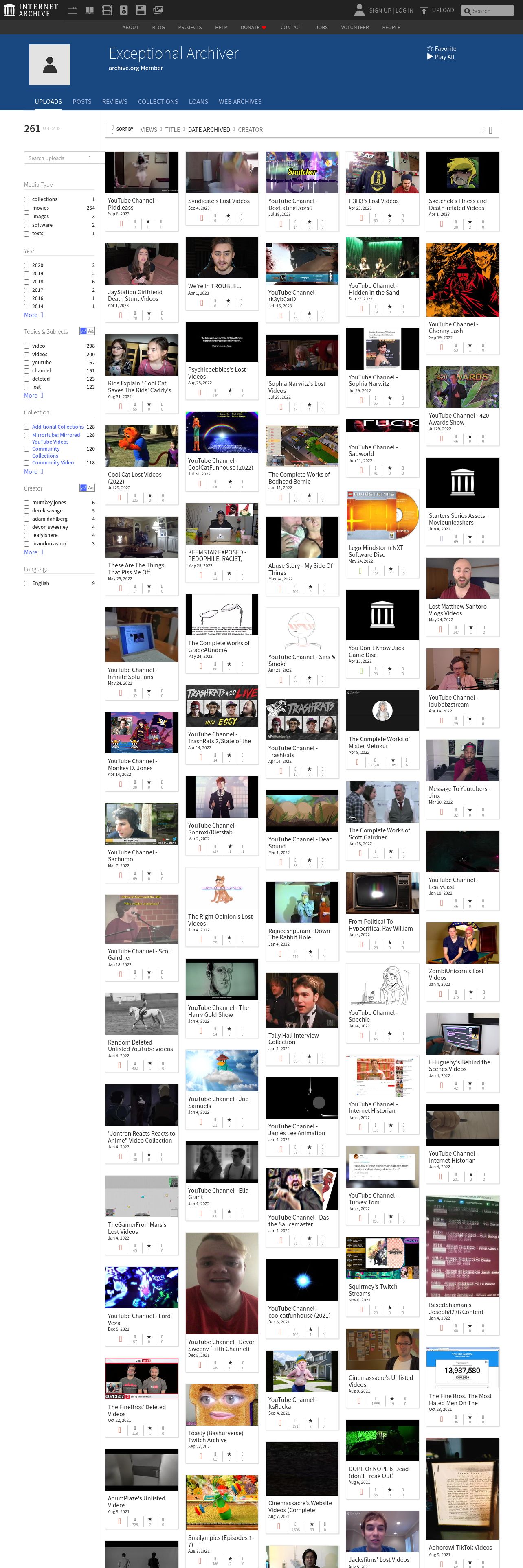Image resolution: width=523 pixels, height=1568 pixels.
Task: Click favorite star on Tally Hall Interview card
Action: click(309, 1057)
